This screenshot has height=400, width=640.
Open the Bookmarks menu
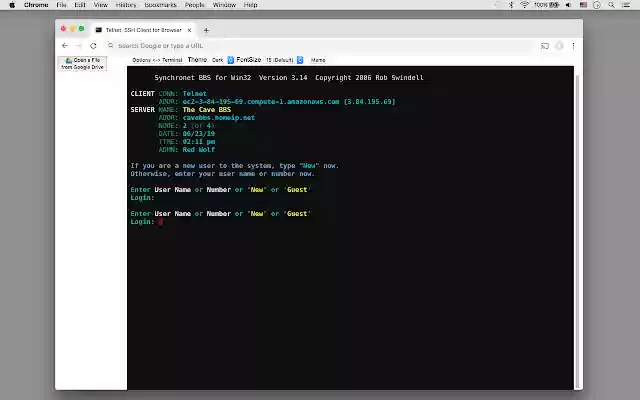point(160,5)
